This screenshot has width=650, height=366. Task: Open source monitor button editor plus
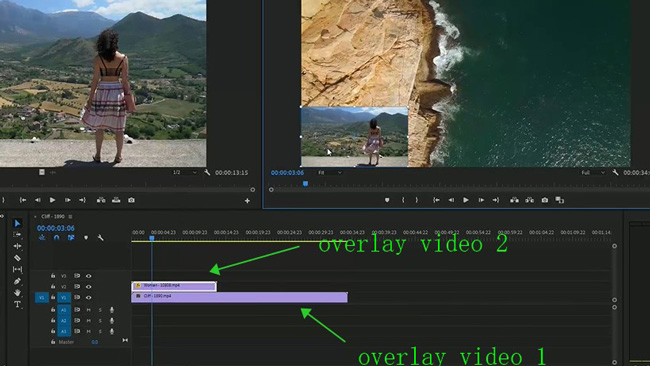(x=247, y=201)
